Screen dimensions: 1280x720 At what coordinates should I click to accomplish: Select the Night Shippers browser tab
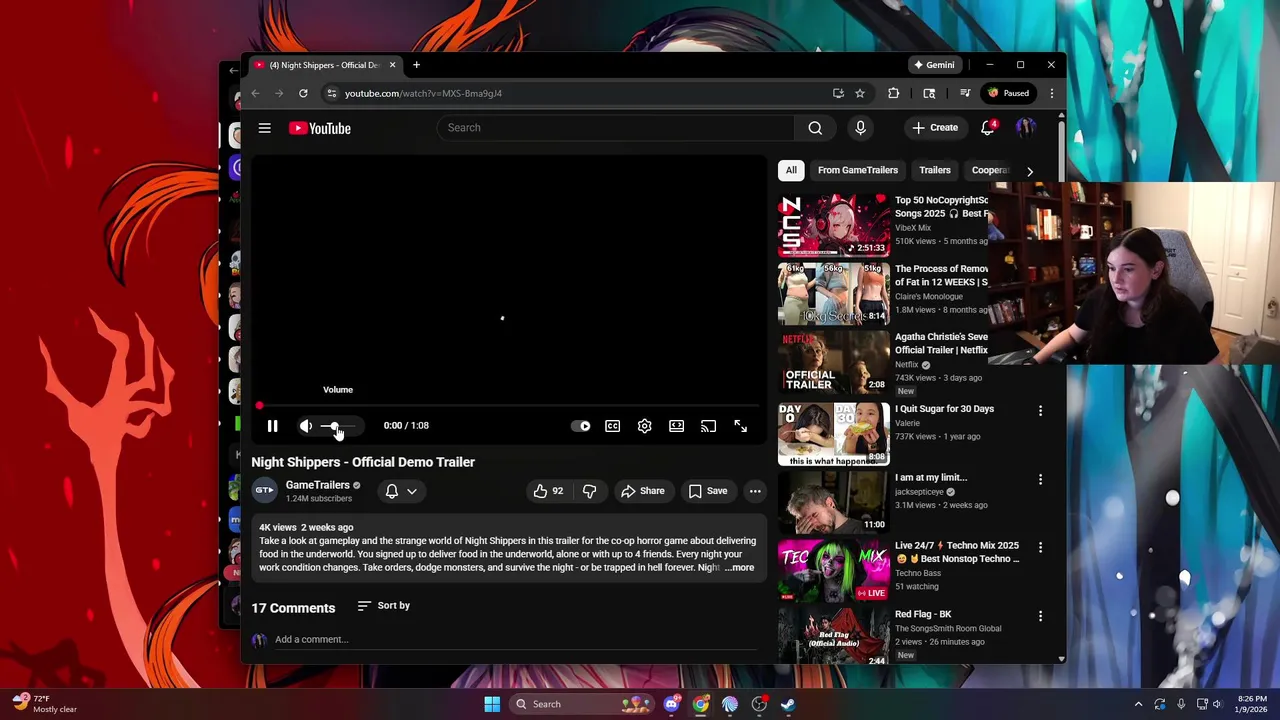click(325, 65)
